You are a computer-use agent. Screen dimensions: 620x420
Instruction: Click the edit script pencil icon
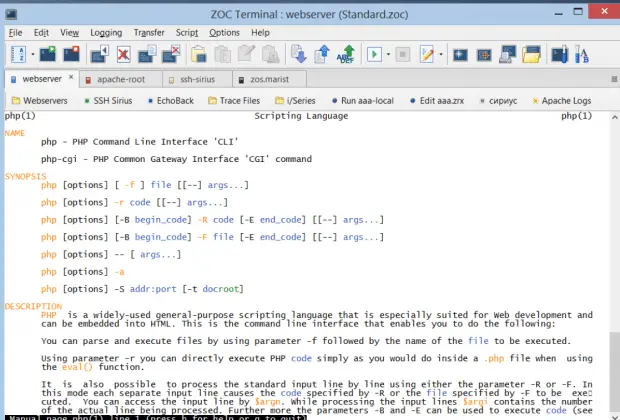click(428, 54)
